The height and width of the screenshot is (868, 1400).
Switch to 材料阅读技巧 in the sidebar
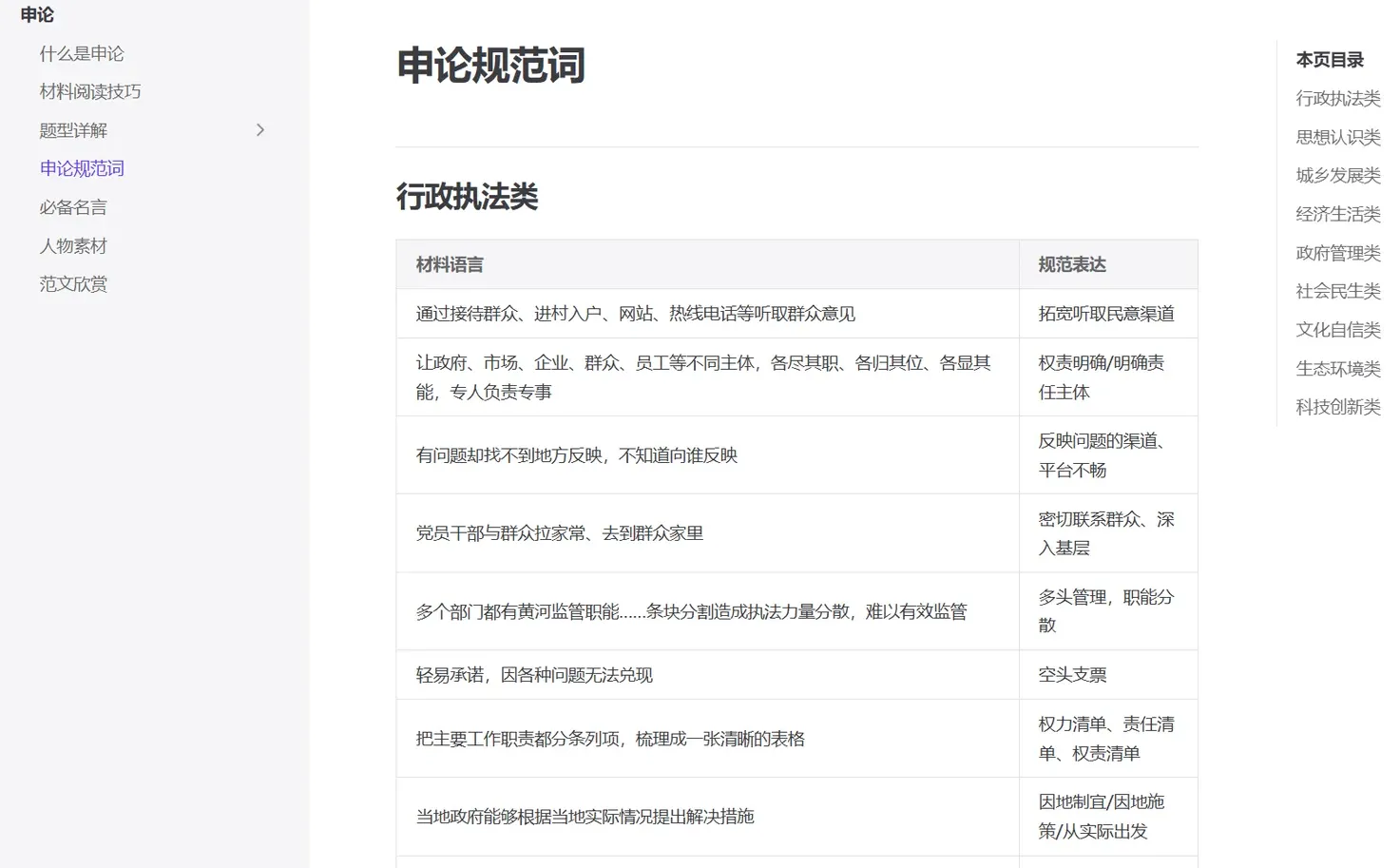(88, 91)
